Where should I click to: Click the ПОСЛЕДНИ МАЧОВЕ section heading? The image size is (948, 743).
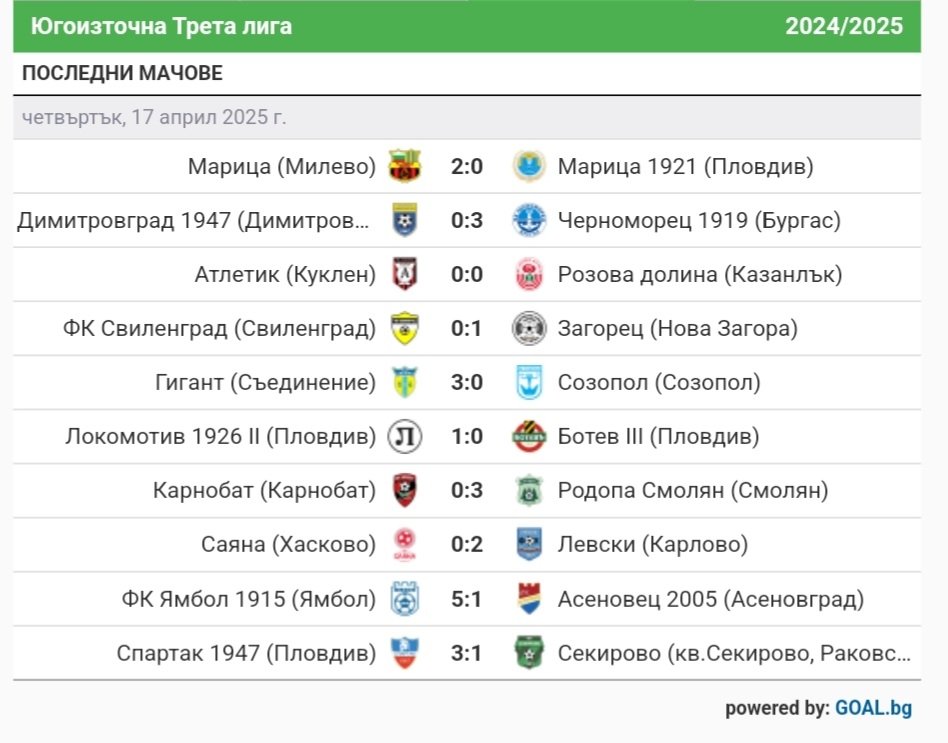pos(122,73)
